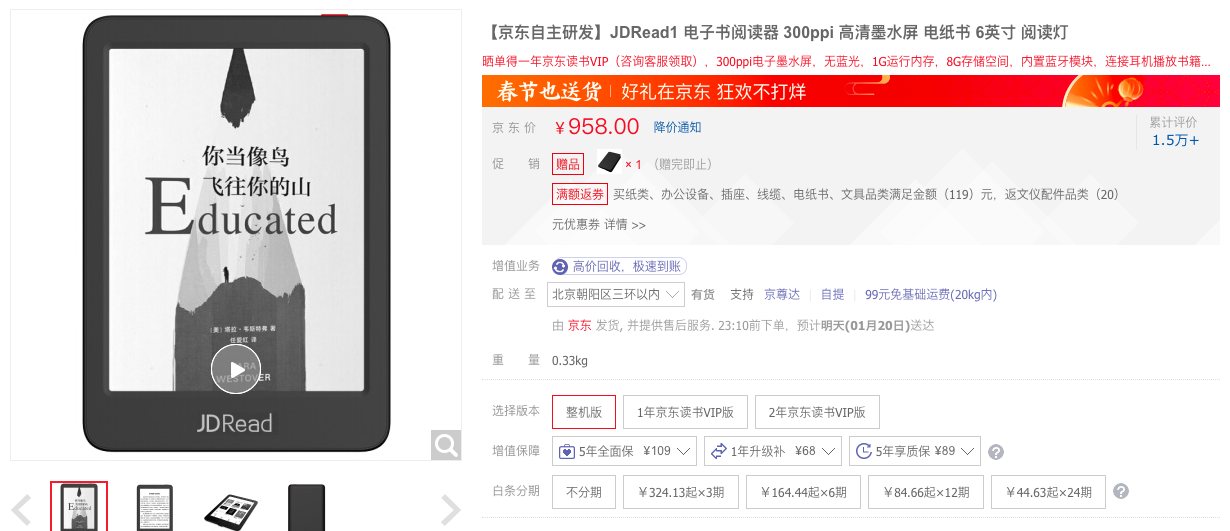Image resolution: width=1230 pixels, height=531 pixels.
Task: Open coupon 详情 >> details link
Action: point(625,225)
